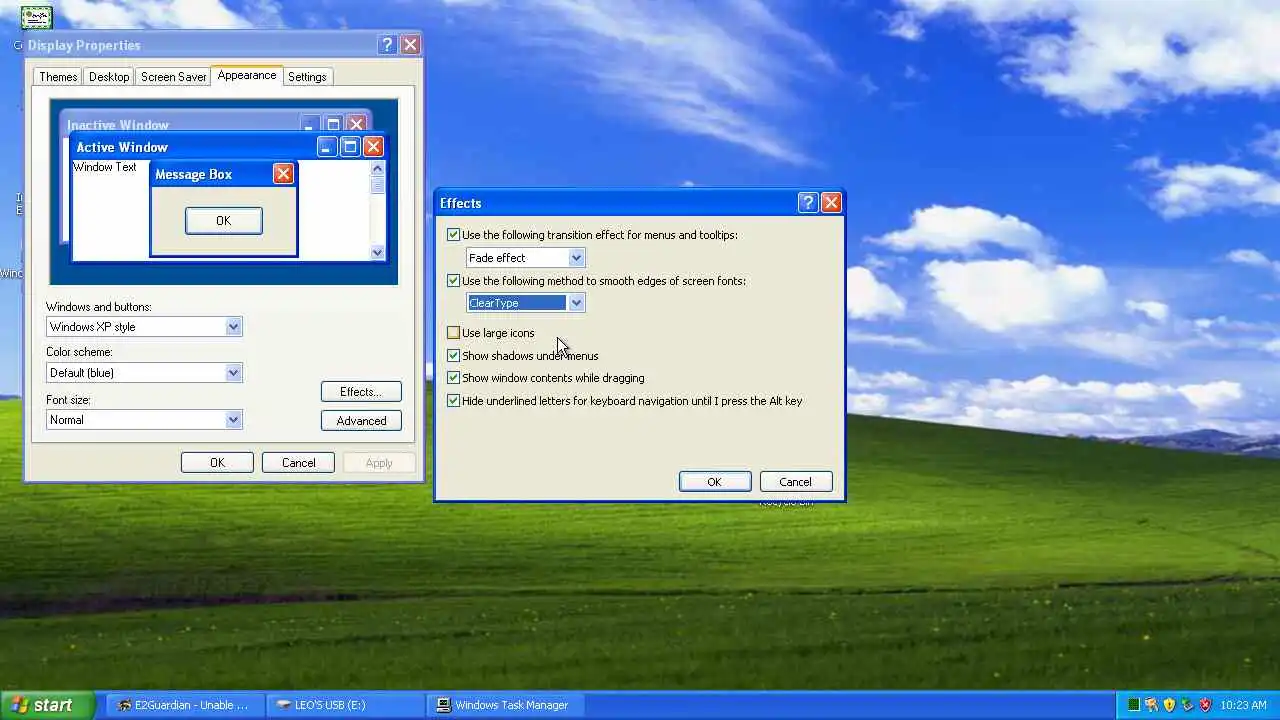This screenshot has width=1280, height=720.
Task: Click the Advanced button
Action: pyautogui.click(x=361, y=421)
